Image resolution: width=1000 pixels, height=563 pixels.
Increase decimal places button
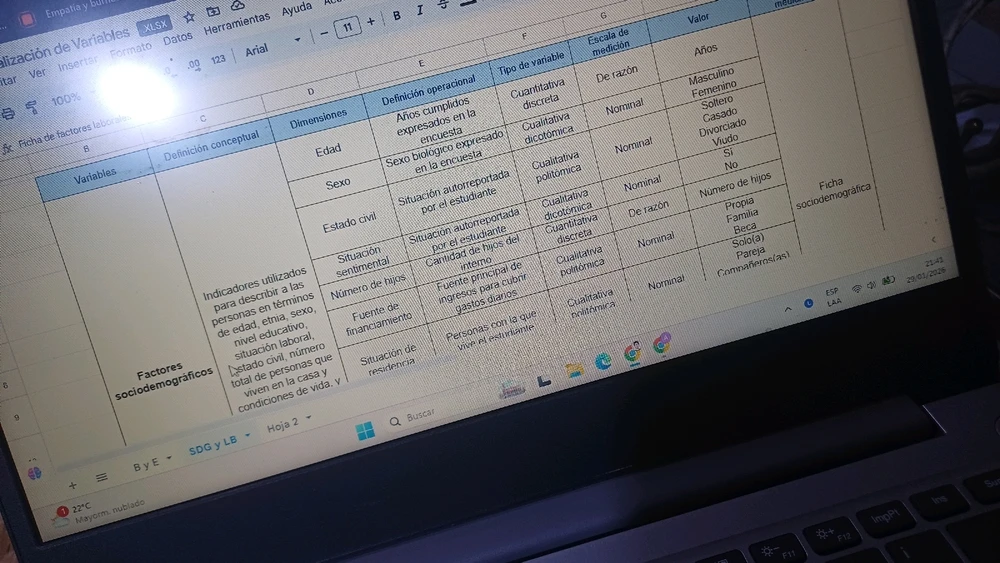click(x=194, y=64)
